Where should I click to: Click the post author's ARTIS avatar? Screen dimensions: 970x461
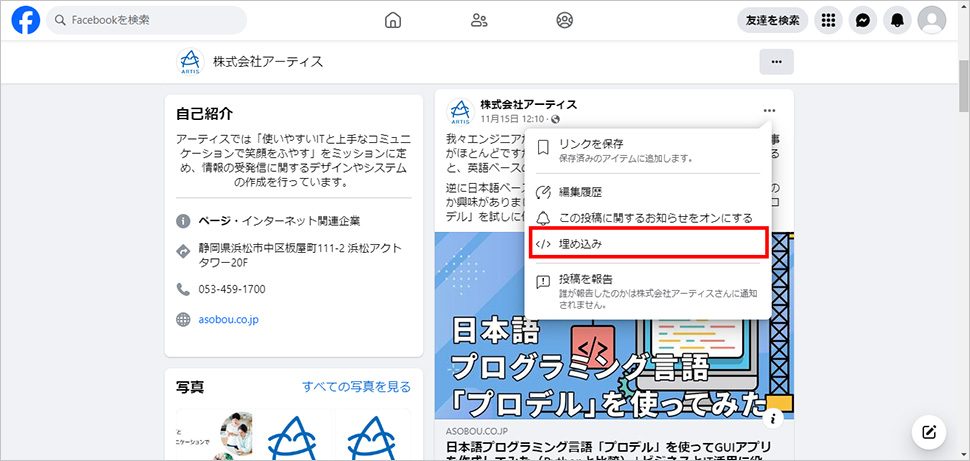click(460, 111)
